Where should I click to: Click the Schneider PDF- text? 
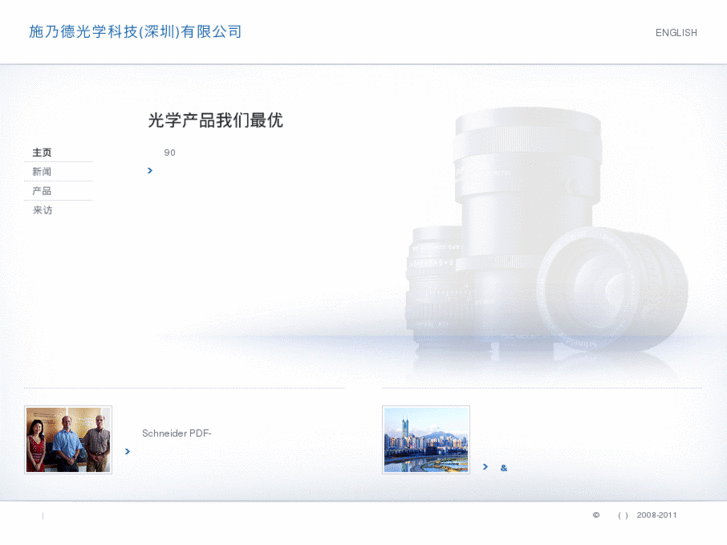[x=177, y=433]
